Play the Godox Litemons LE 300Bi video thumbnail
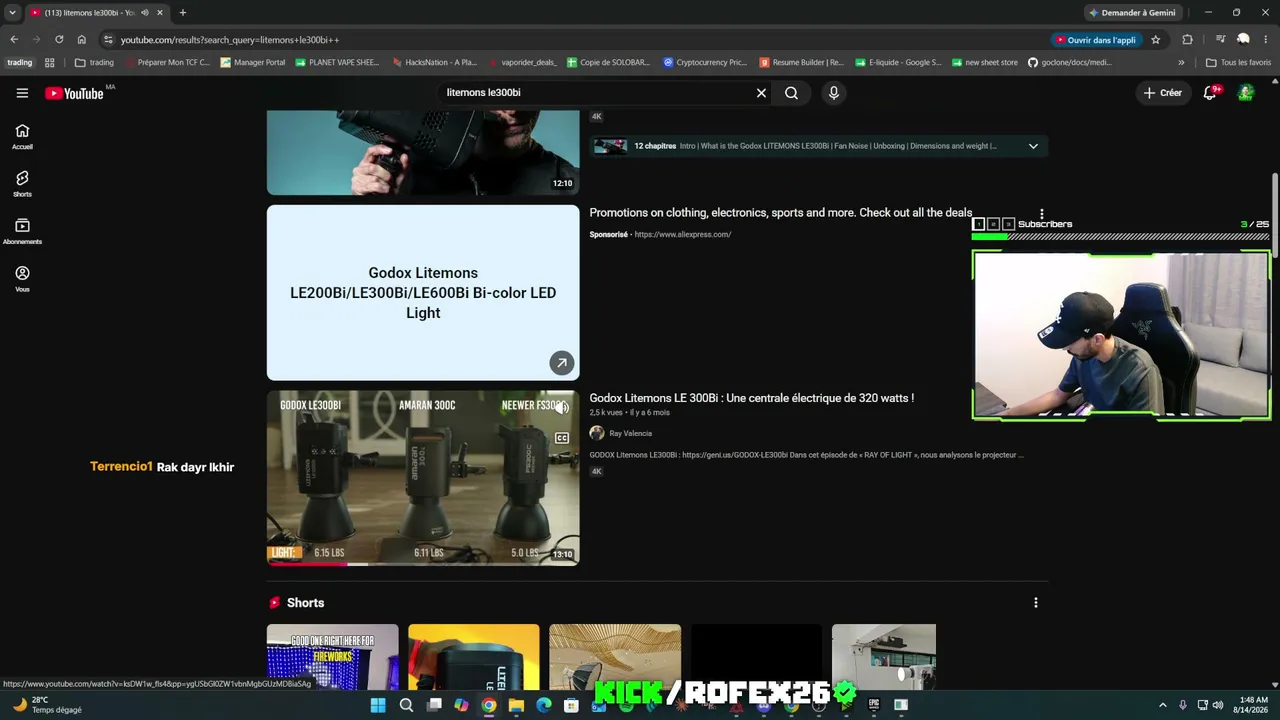 tap(423, 478)
